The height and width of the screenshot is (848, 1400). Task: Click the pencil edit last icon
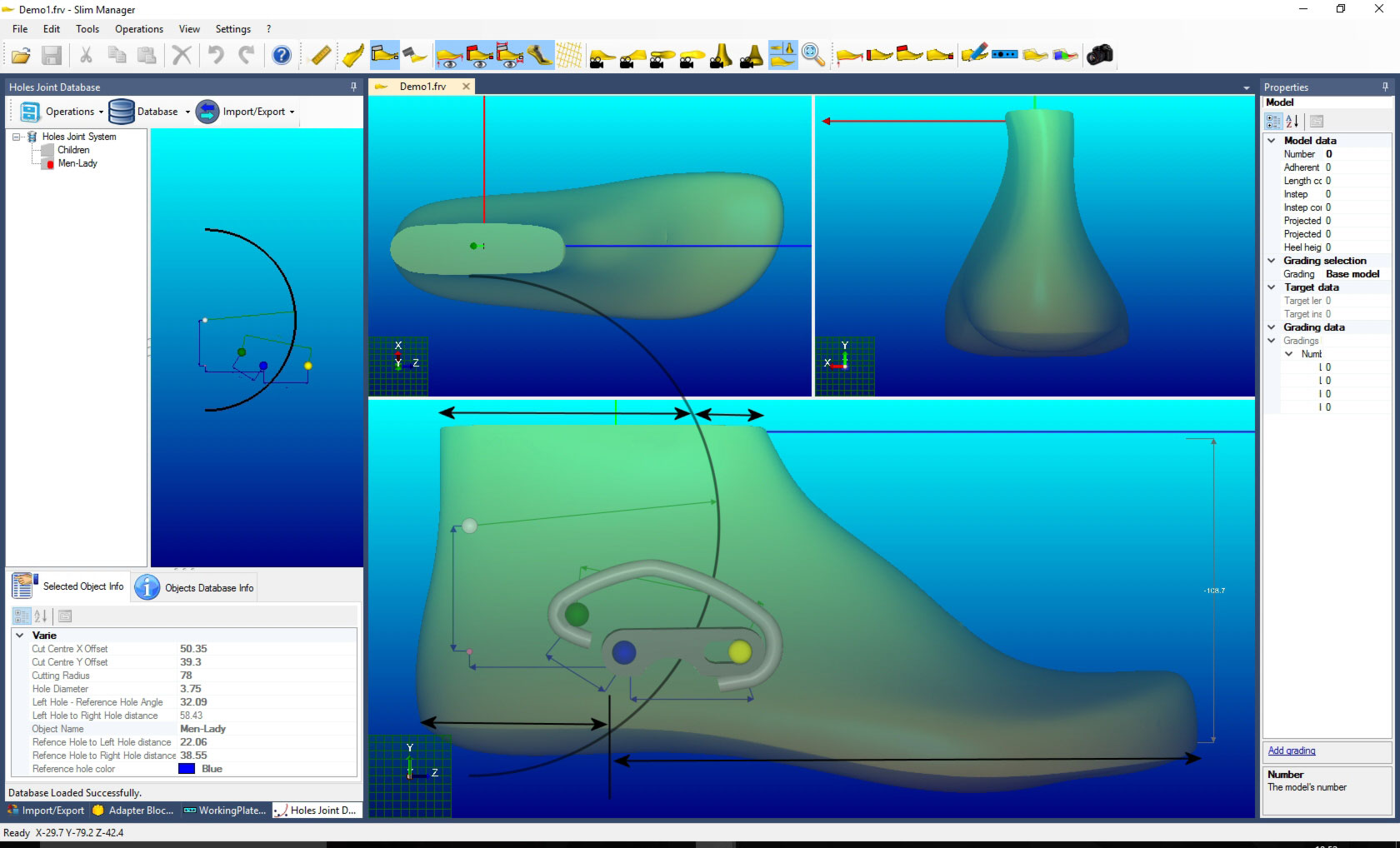point(973,55)
